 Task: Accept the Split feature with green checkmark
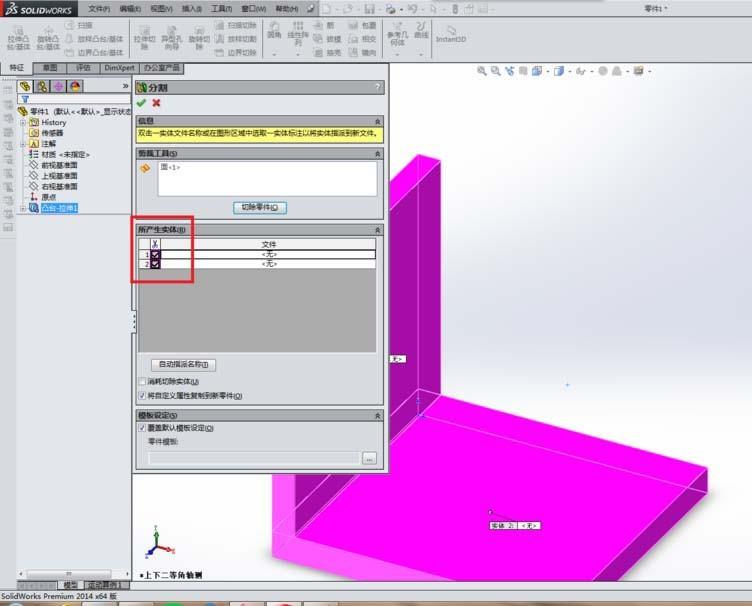point(141,103)
